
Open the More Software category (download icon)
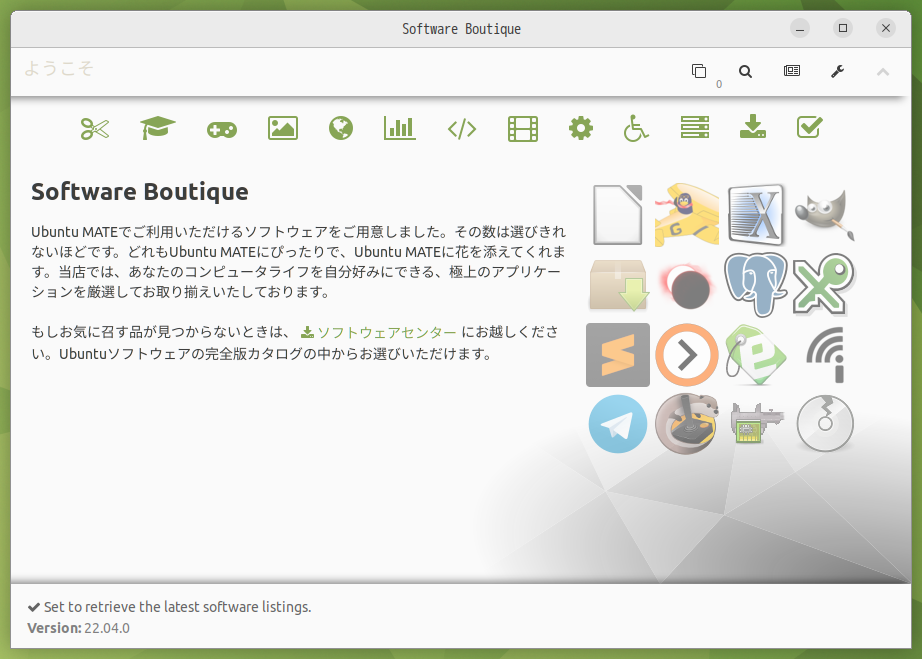(753, 127)
